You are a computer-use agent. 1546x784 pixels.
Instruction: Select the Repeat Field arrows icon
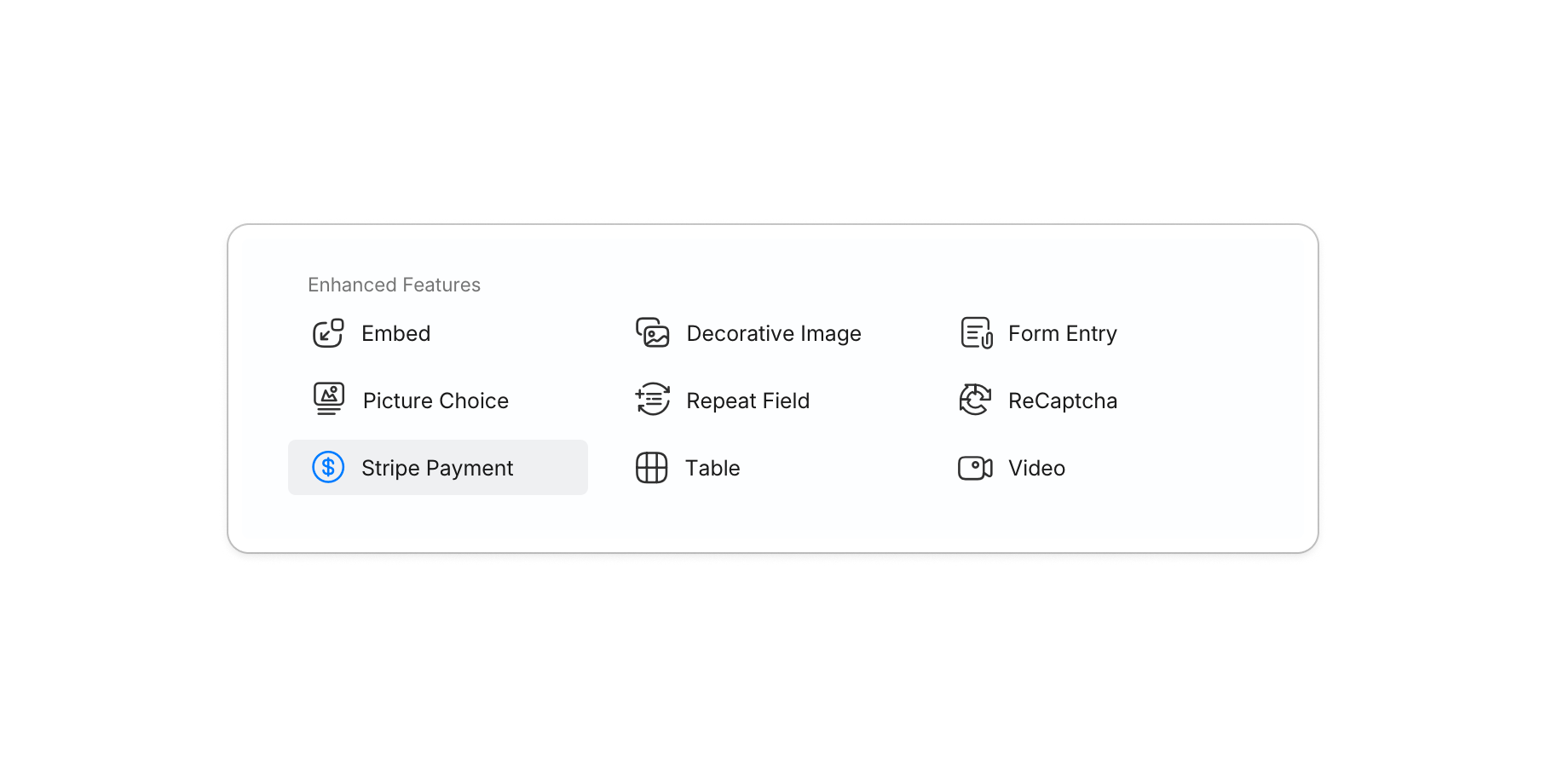pyautogui.click(x=651, y=400)
